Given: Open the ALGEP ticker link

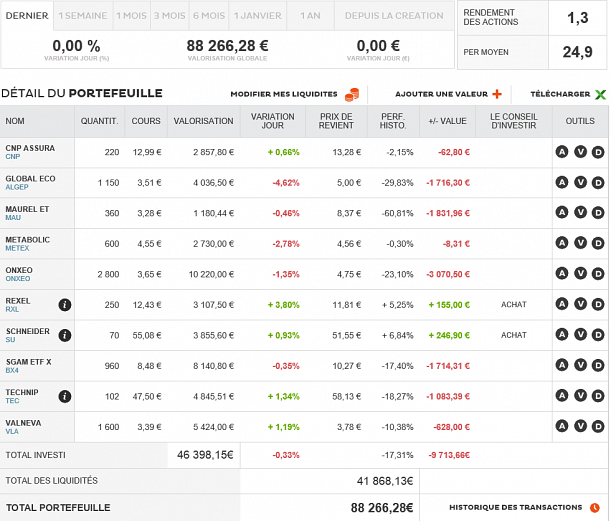Looking at the screenshot, I should point(17,187).
